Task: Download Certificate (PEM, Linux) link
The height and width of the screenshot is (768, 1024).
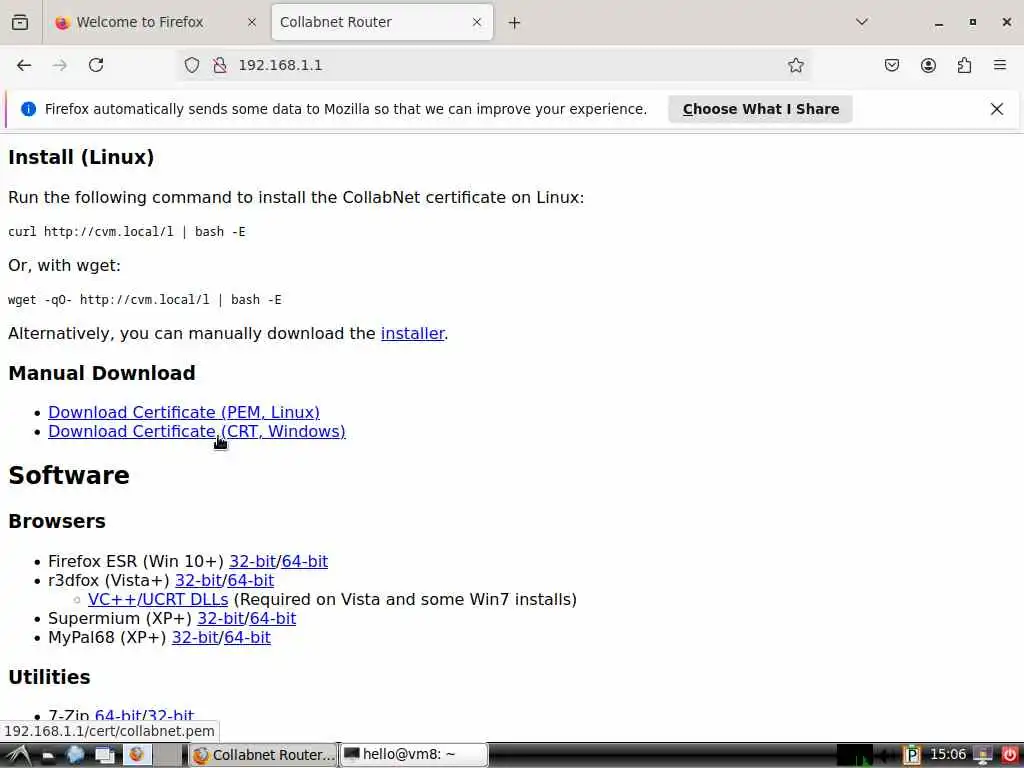Action: click(184, 413)
